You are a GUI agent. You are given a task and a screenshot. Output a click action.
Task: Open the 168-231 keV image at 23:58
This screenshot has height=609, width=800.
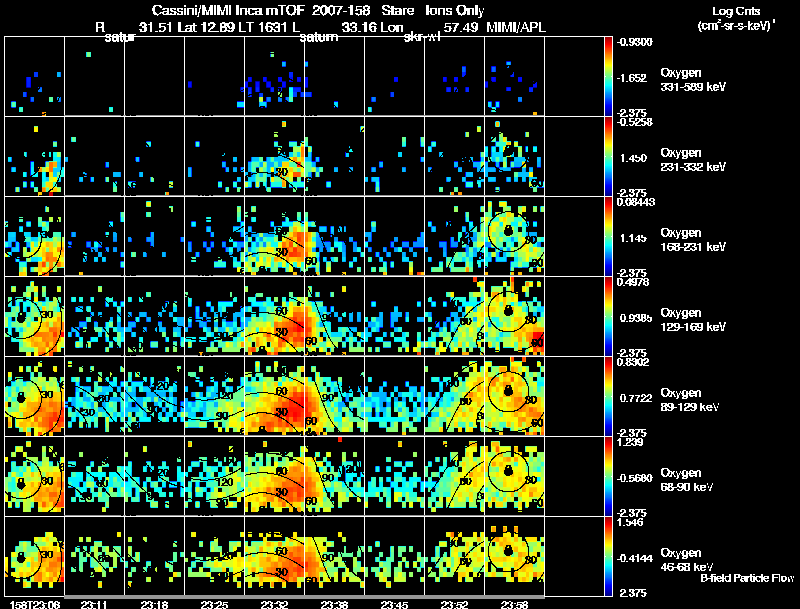514,236
